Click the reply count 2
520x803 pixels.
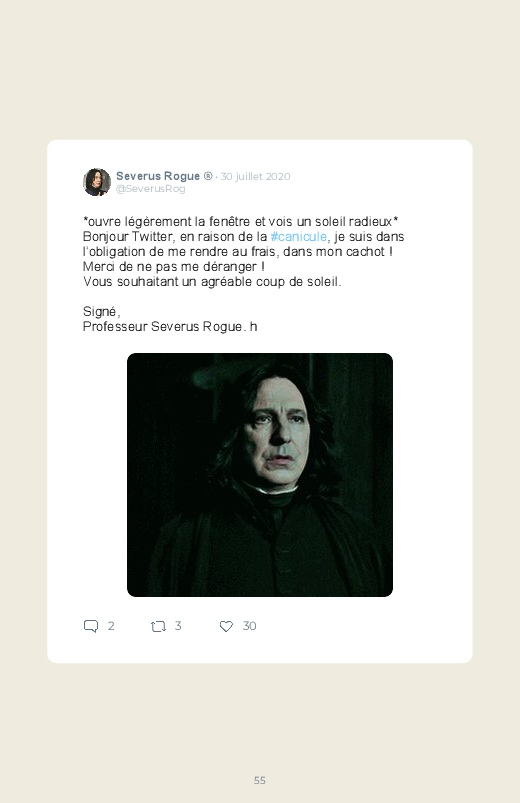click(x=111, y=626)
